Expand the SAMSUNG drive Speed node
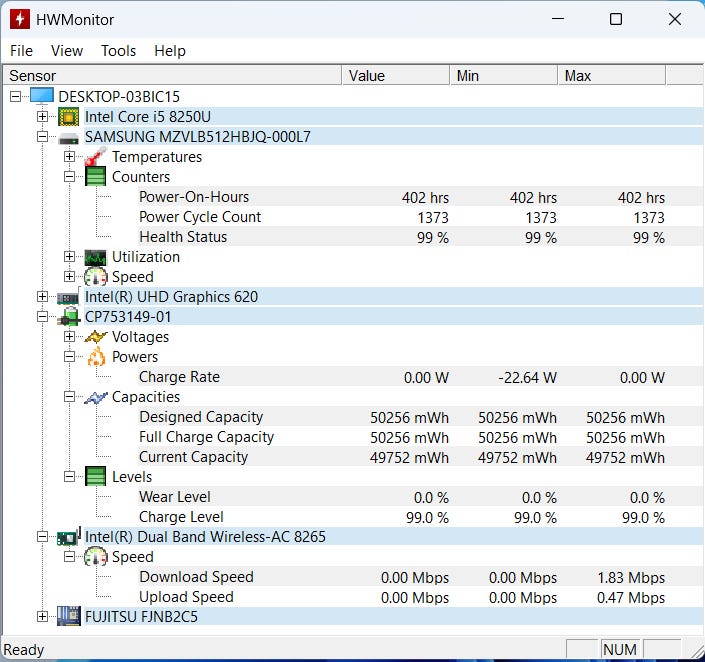The width and height of the screenshot is (705, 662). point(69,276)
